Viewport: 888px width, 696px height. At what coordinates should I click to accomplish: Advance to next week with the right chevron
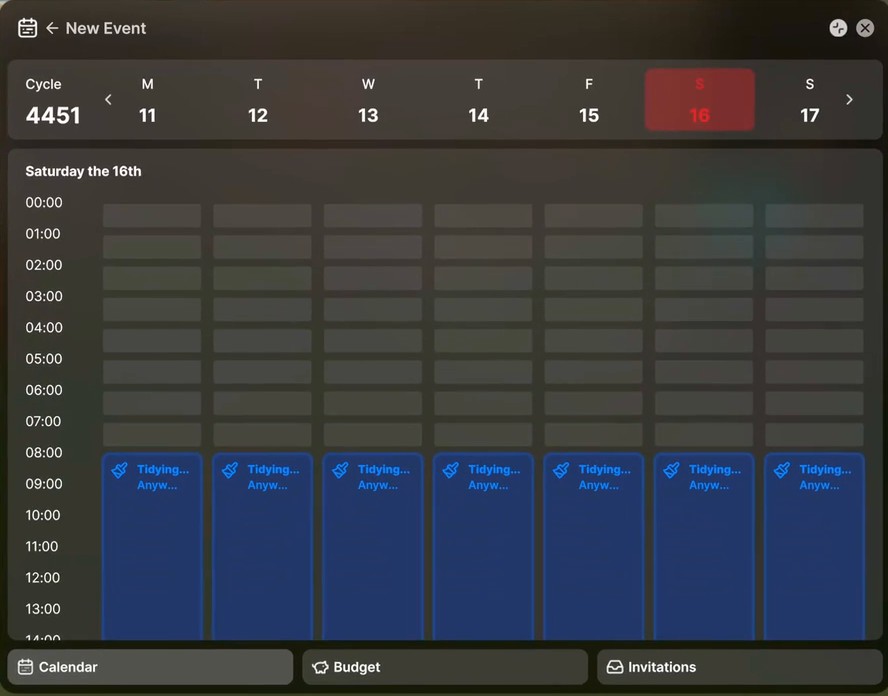coord(849,100)
